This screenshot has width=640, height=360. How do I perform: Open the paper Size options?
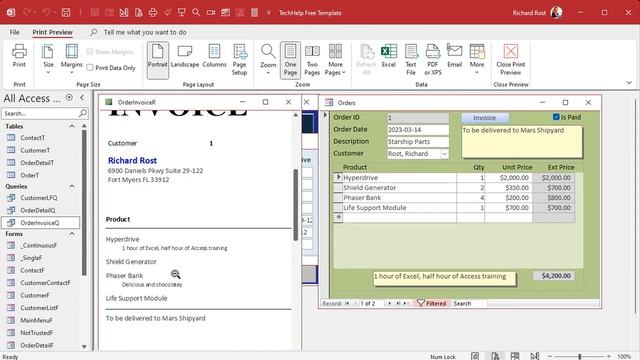[x=48, y=59]
